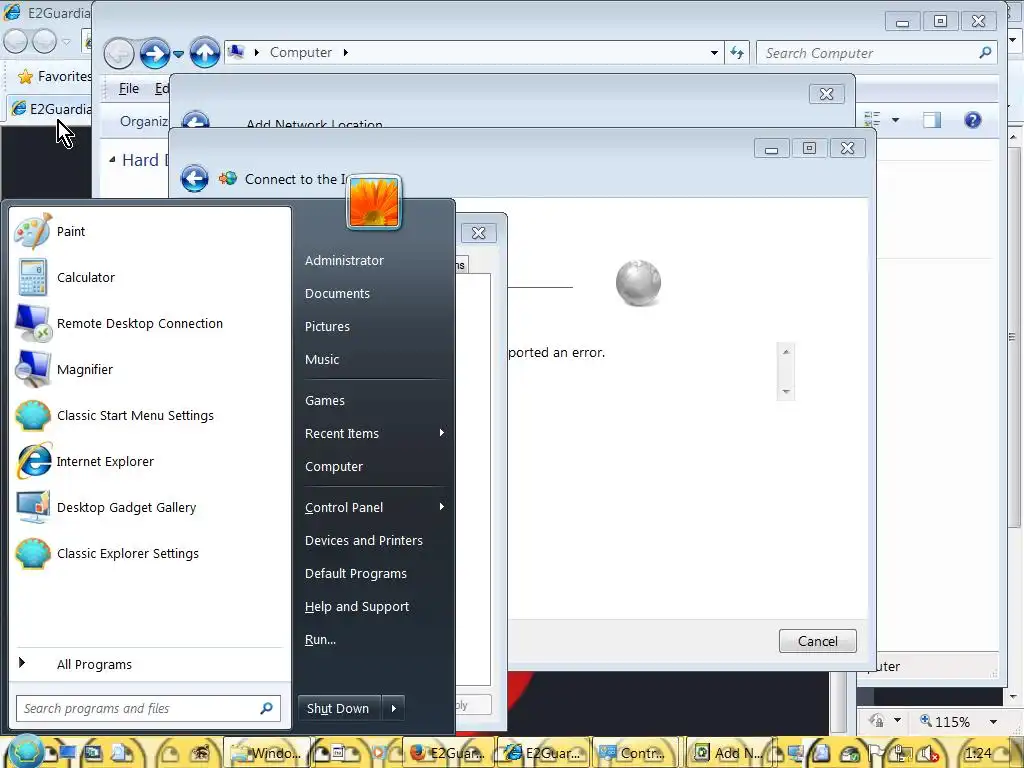The width and height of the screenshot is (1024, 768).
Task: Click the Up arrow in Computer window
Action: tap(204, 53)
